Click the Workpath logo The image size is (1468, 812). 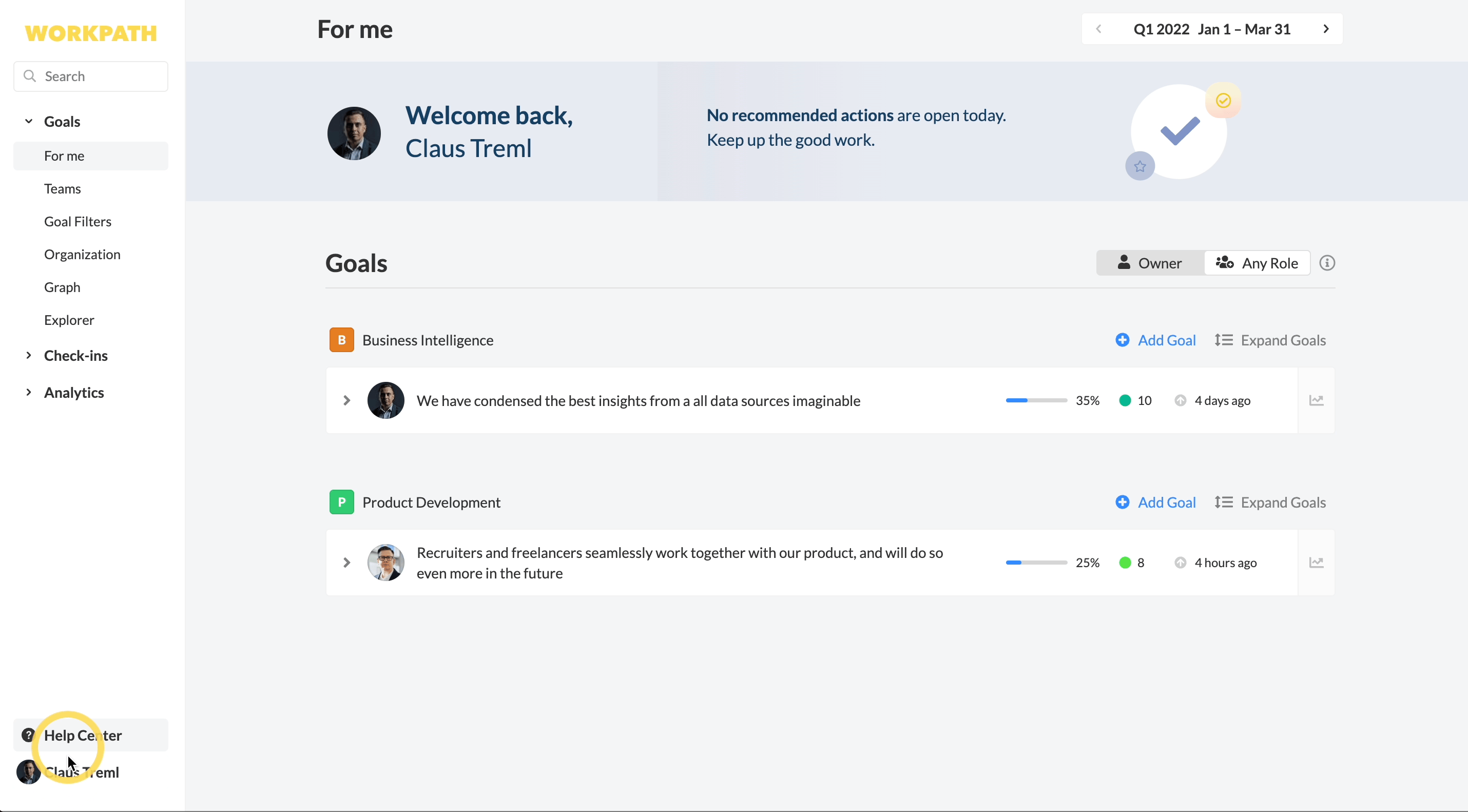pyautogui.click(x=91, y=33)
